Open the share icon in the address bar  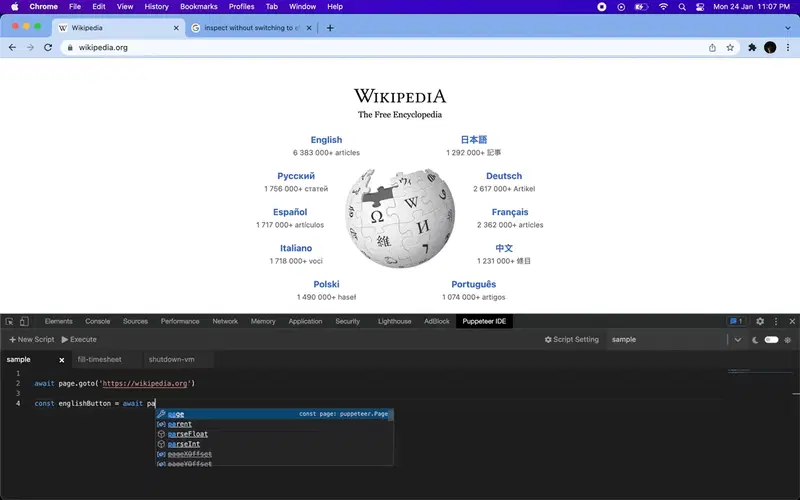tap(712, 47)
